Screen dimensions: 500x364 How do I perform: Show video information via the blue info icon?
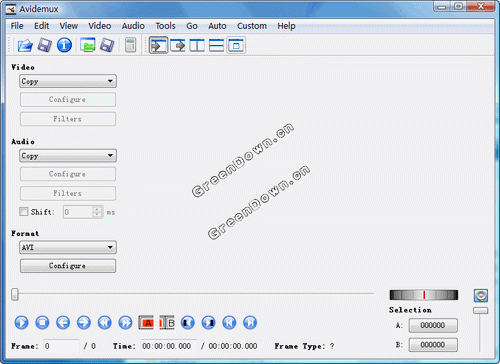(x=64, y=45)
